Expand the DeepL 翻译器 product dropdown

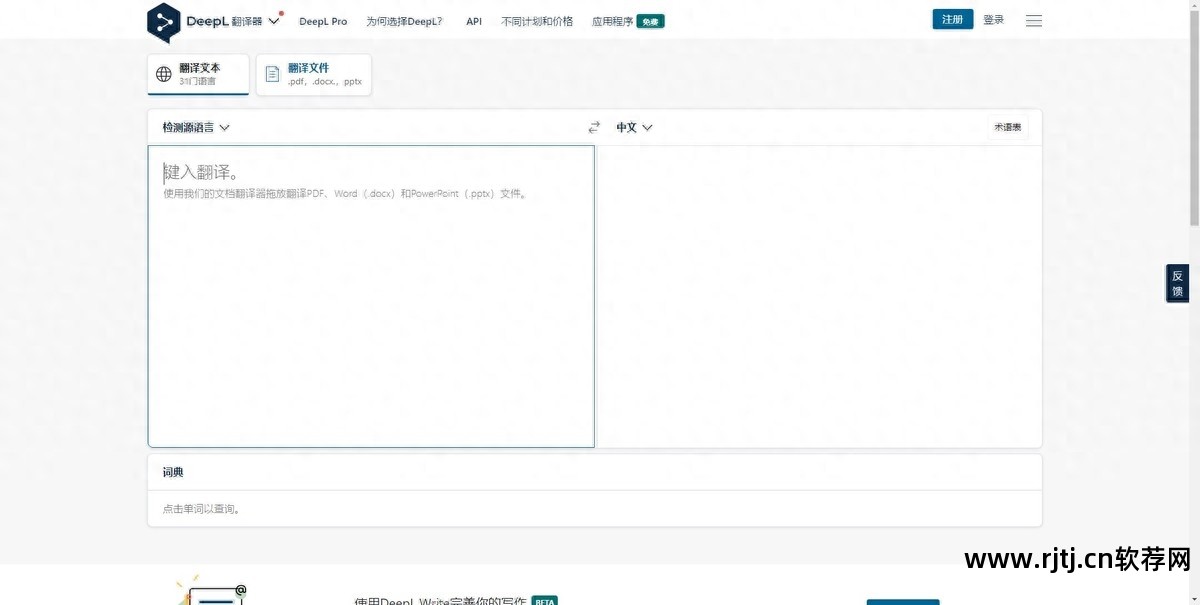click(x=274, y=21)
